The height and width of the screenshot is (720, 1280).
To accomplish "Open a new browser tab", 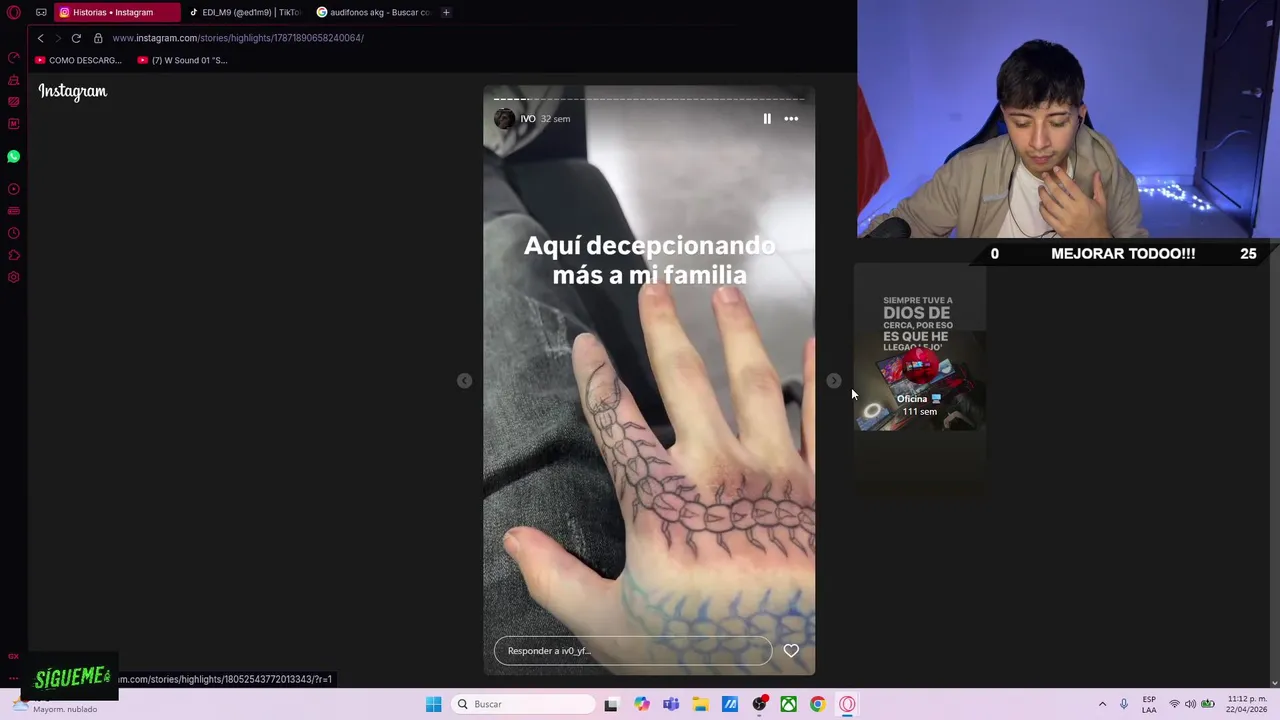I will click(x=446, y=12).
